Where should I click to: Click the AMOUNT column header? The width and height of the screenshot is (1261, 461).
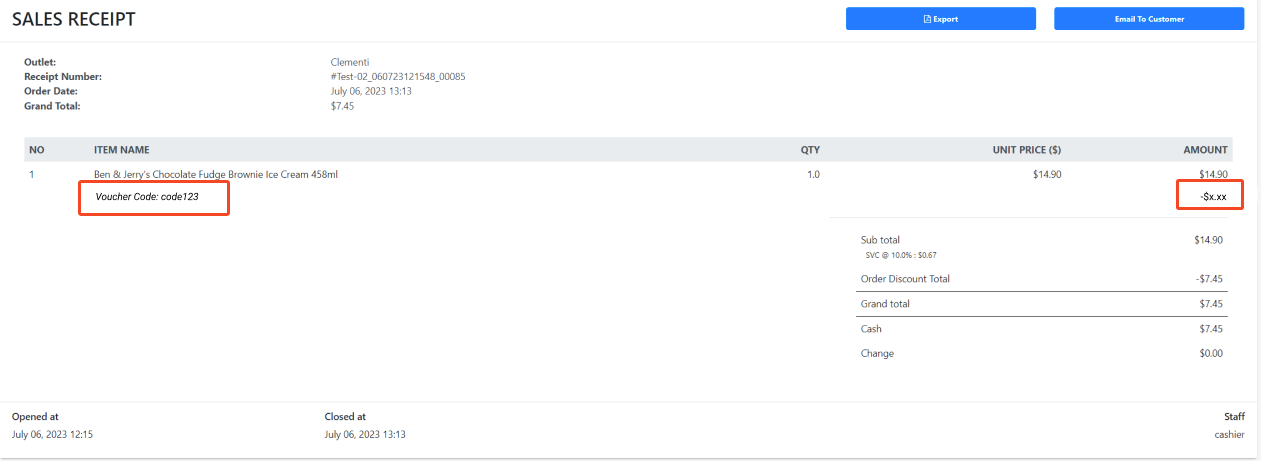pyautogui.click(x=1205, y=150)
